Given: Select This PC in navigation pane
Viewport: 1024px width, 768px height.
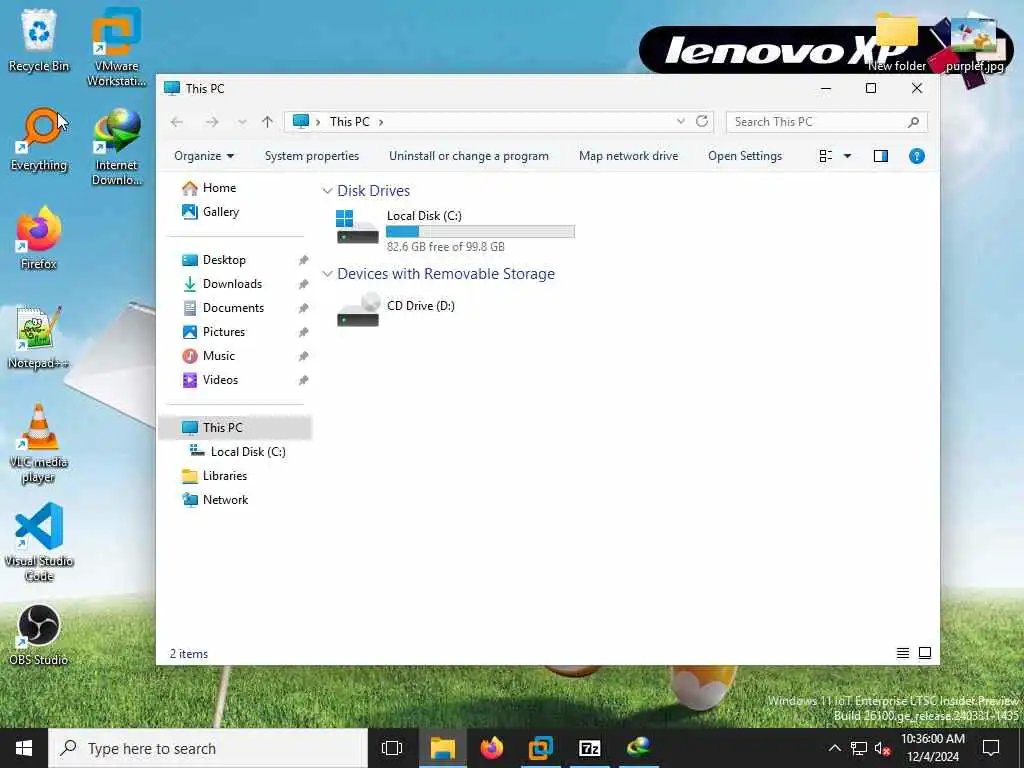Looking at the screenshot, I should coord(235,428).
